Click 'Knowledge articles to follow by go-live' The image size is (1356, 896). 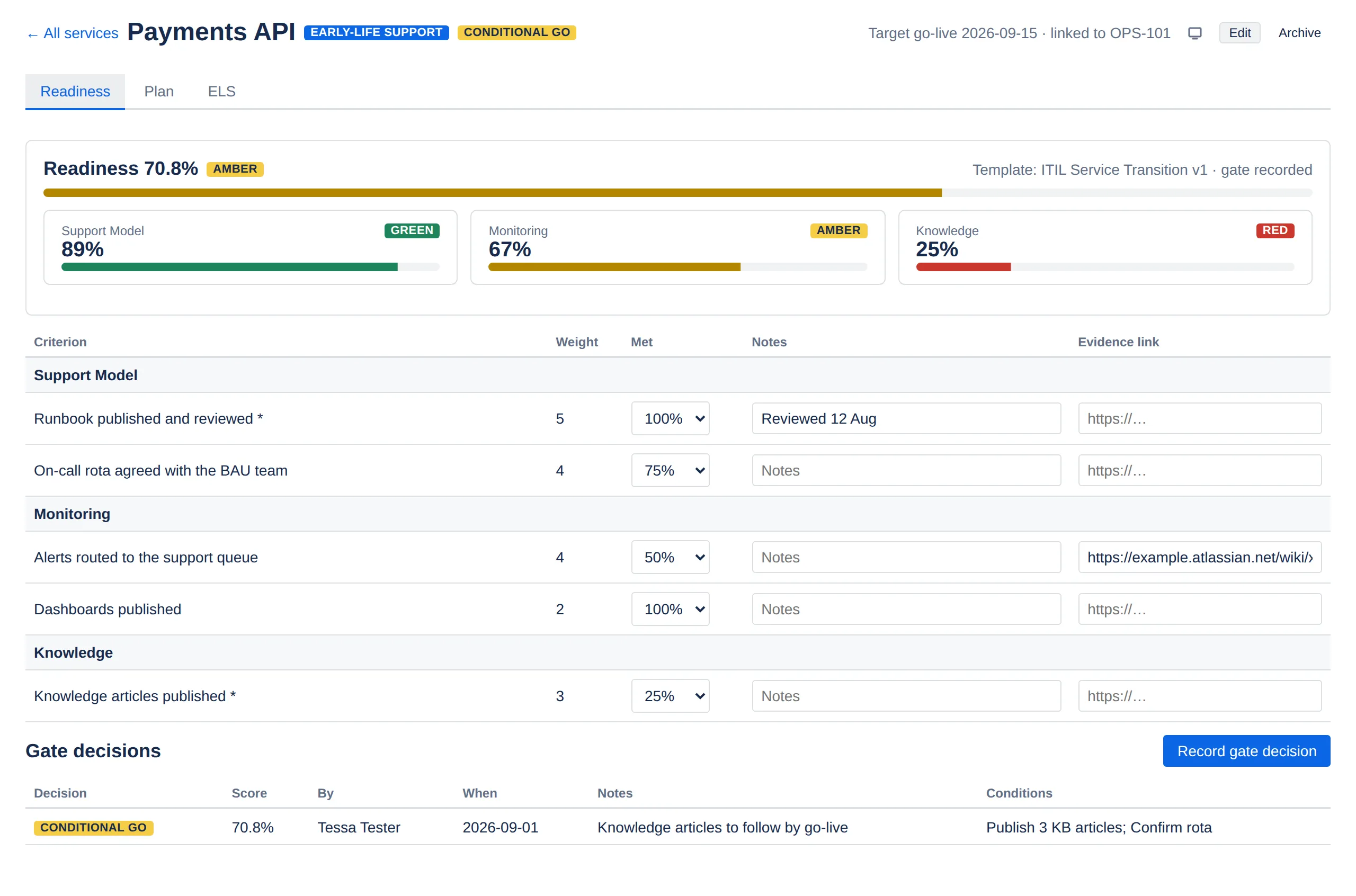[722, 828]
